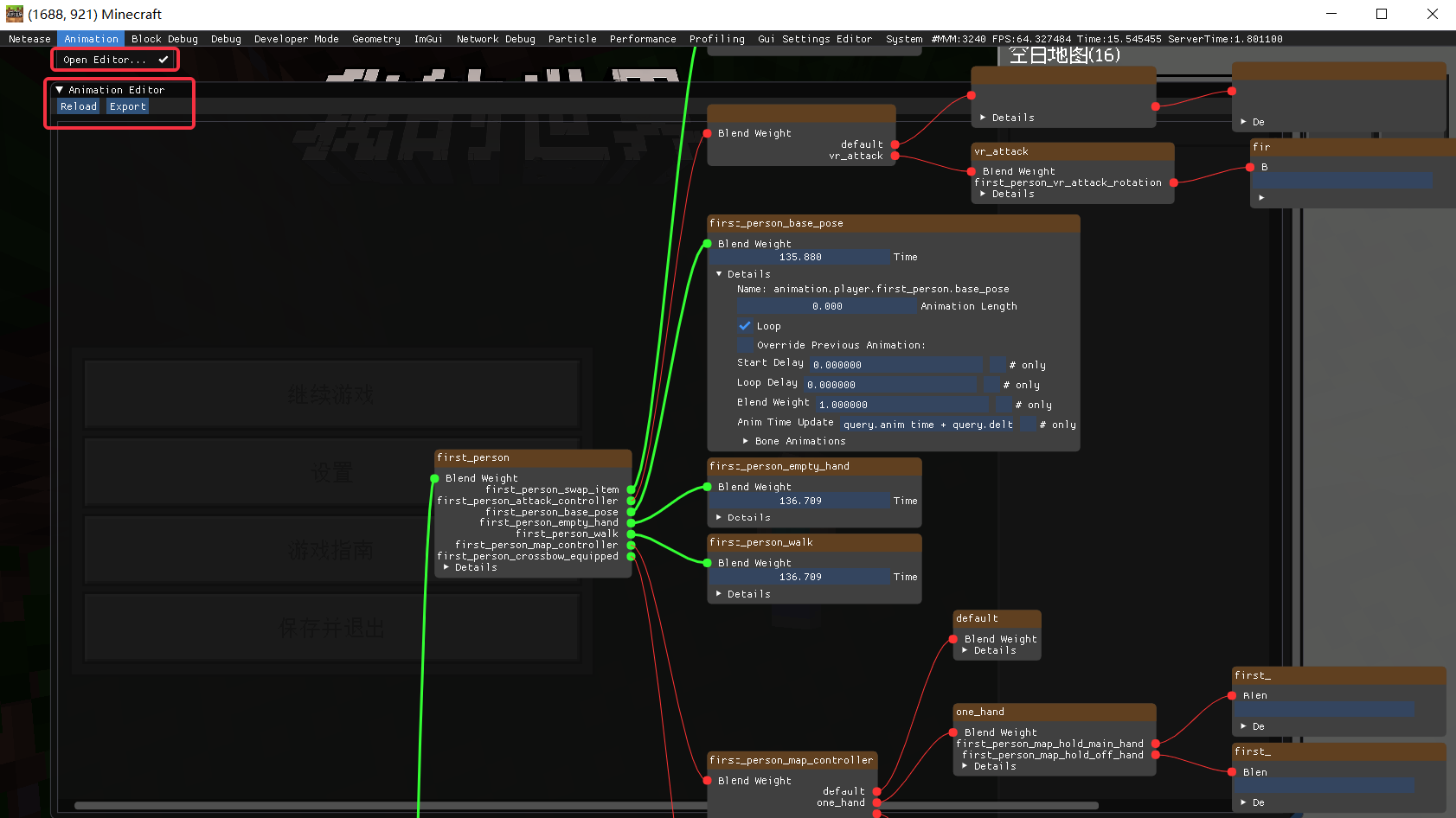Click the default node Blend Weight input pin

click(x=953, y=639)
